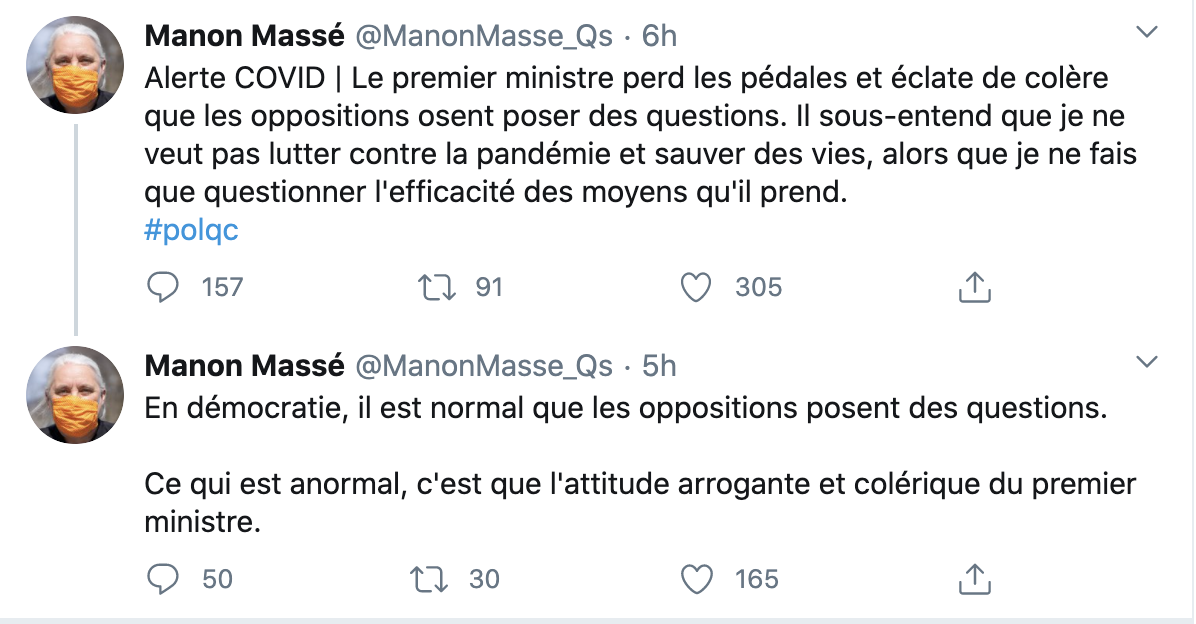View the second tweet's profile avatar
The height and width of the screenshot is (624, 1196).
[75, 395]
